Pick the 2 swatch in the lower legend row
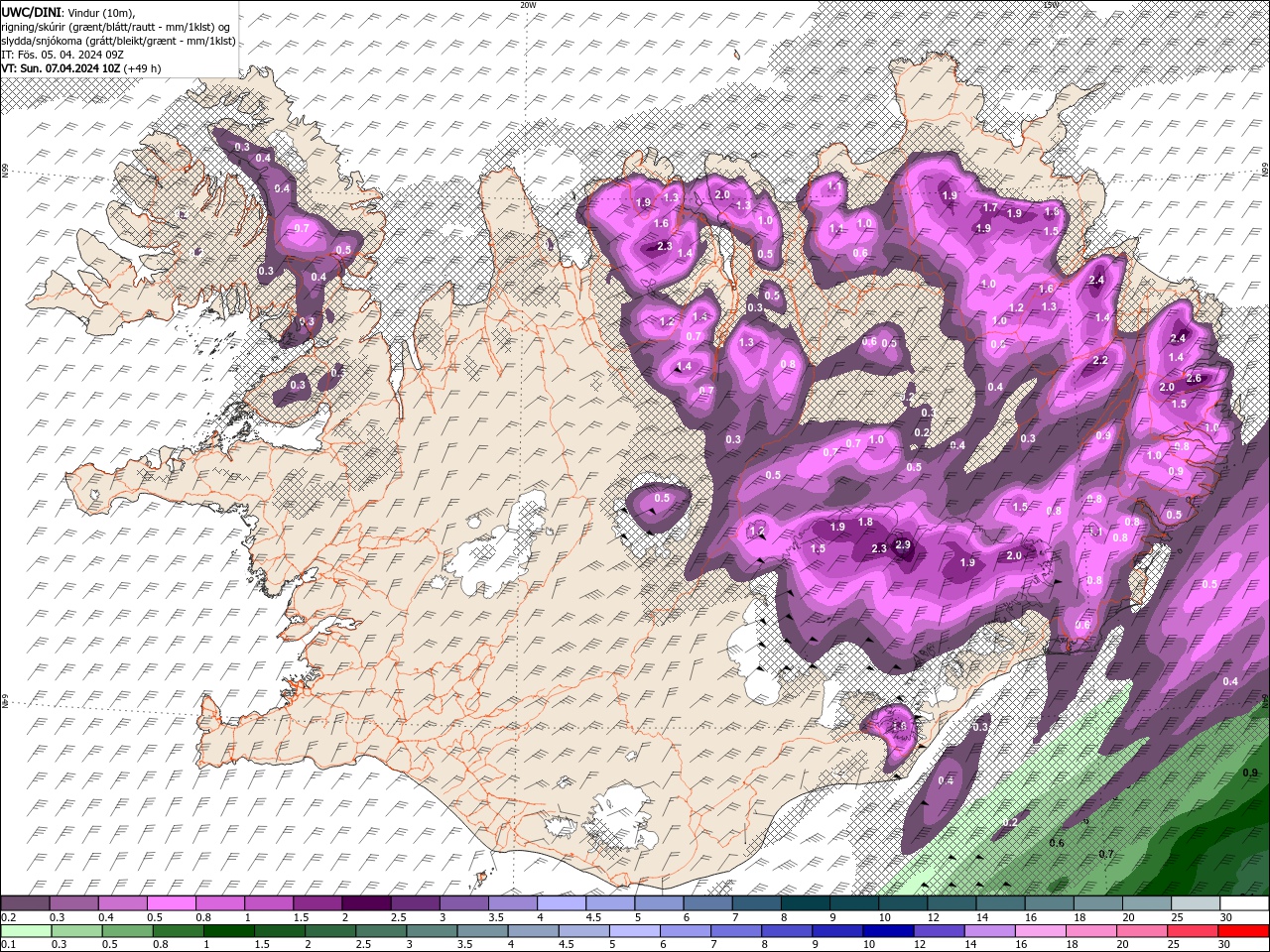The width and height of the screenshot is (1270, 952). [331, 931]
